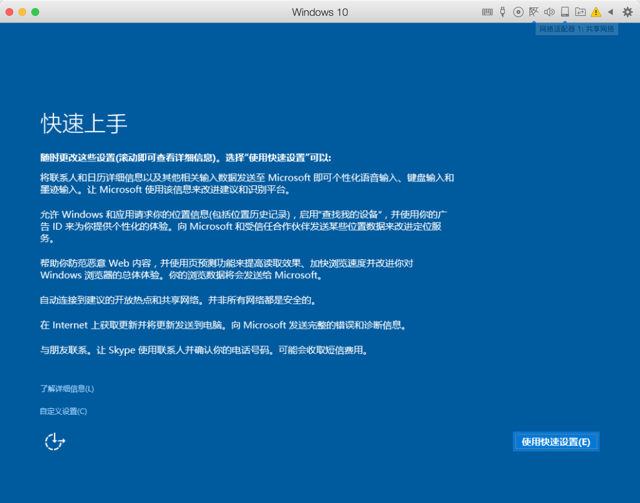This screenshot has height=503, width=640.
Task: Click paragraph starting 在 Internet 上获取更新
Action: 223,325
